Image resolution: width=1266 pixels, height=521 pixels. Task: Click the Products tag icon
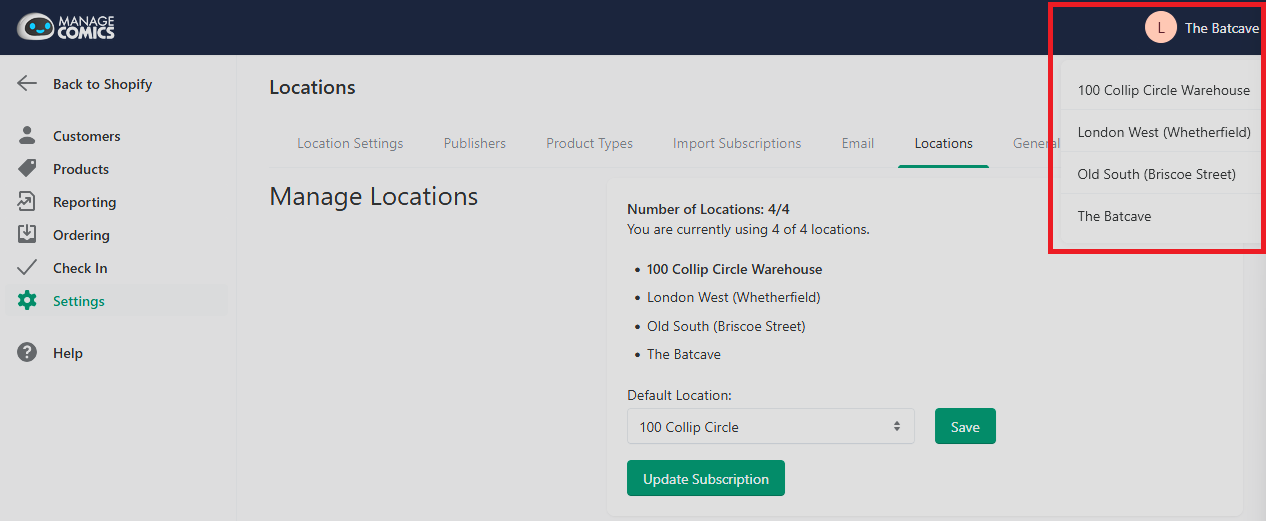[27, 169]
